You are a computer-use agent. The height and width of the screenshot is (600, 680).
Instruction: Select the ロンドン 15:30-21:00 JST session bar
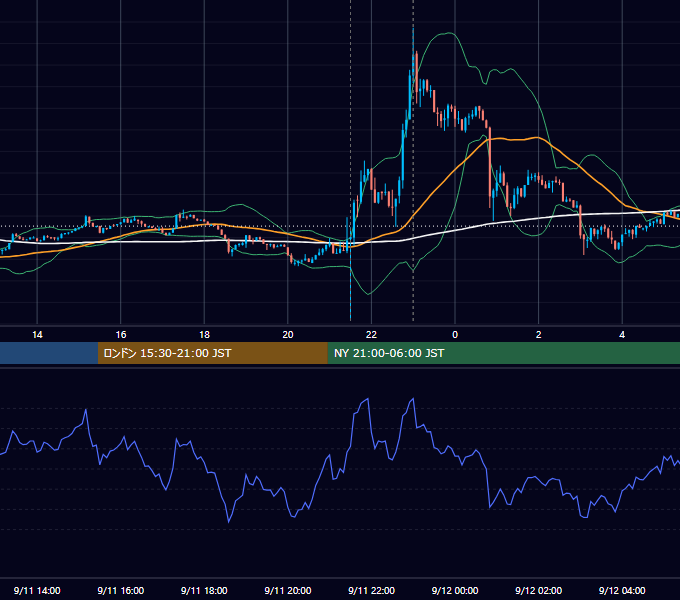(212, 353)
